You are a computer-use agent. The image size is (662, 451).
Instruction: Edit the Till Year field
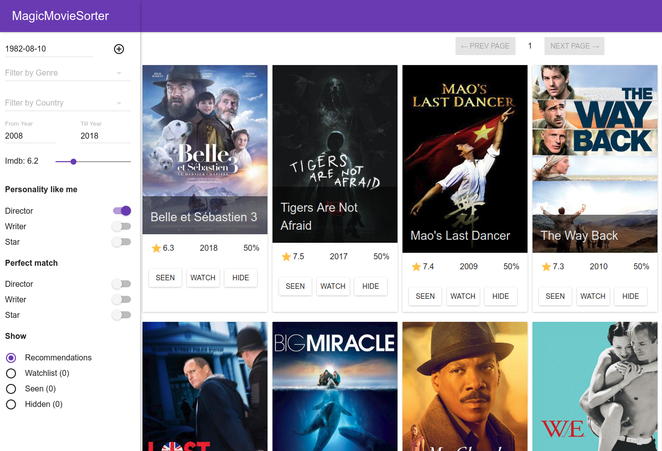point(106,136)
